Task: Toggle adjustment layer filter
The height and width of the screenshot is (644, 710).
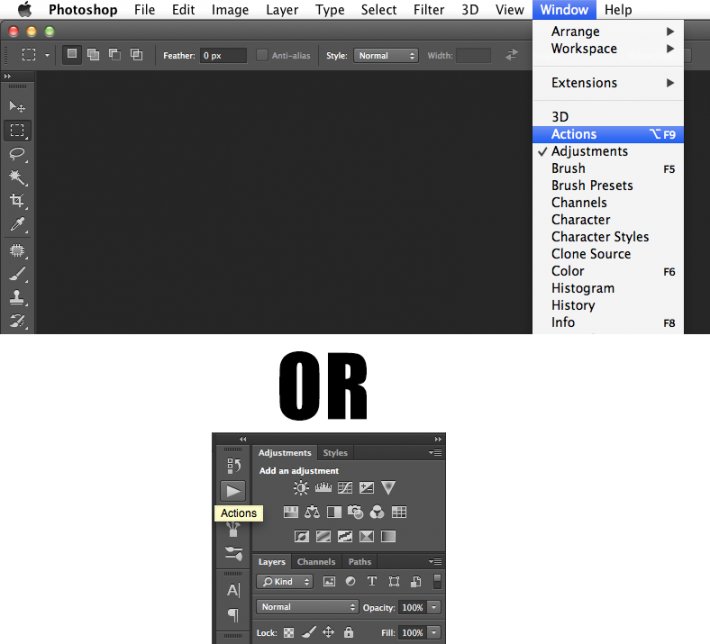Action: click(350, 582)
